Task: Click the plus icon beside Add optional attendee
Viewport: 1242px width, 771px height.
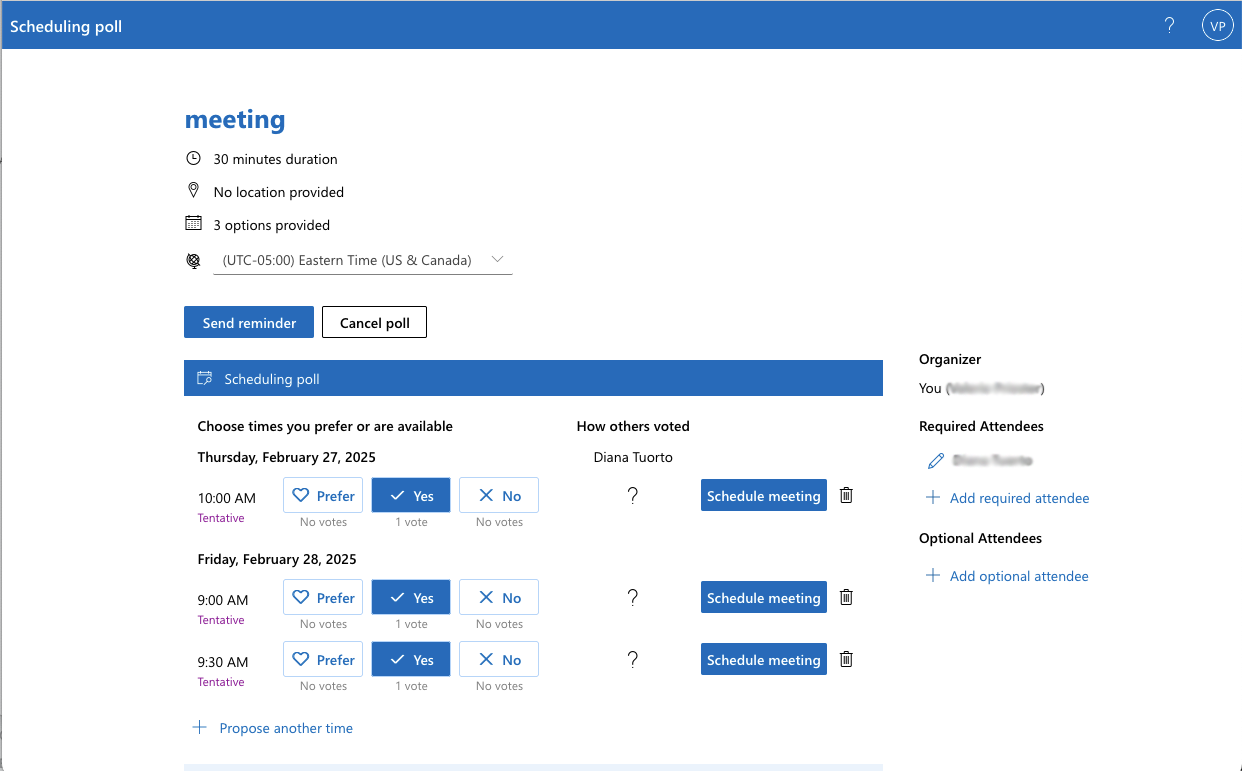Action: coord(933,576)
